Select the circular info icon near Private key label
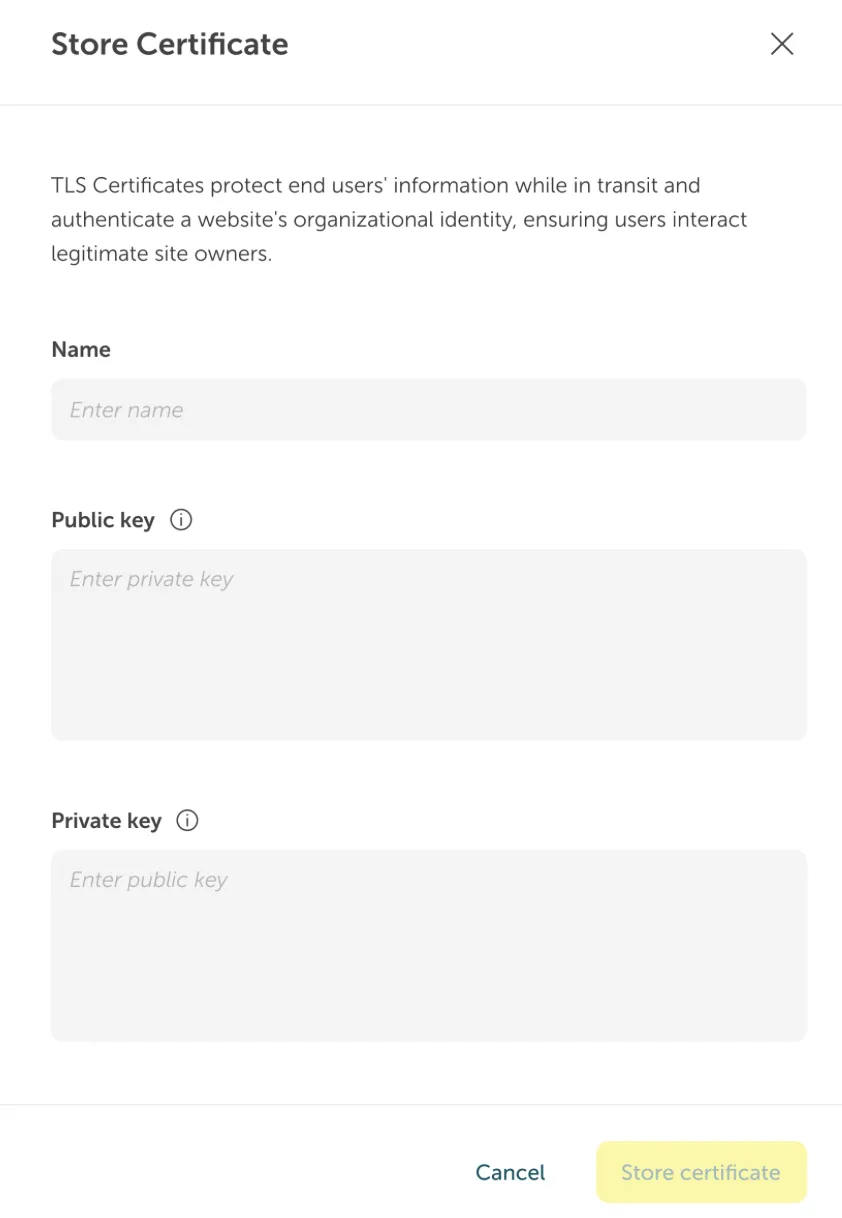This screenshot has height=1218, width=842. 187,820
